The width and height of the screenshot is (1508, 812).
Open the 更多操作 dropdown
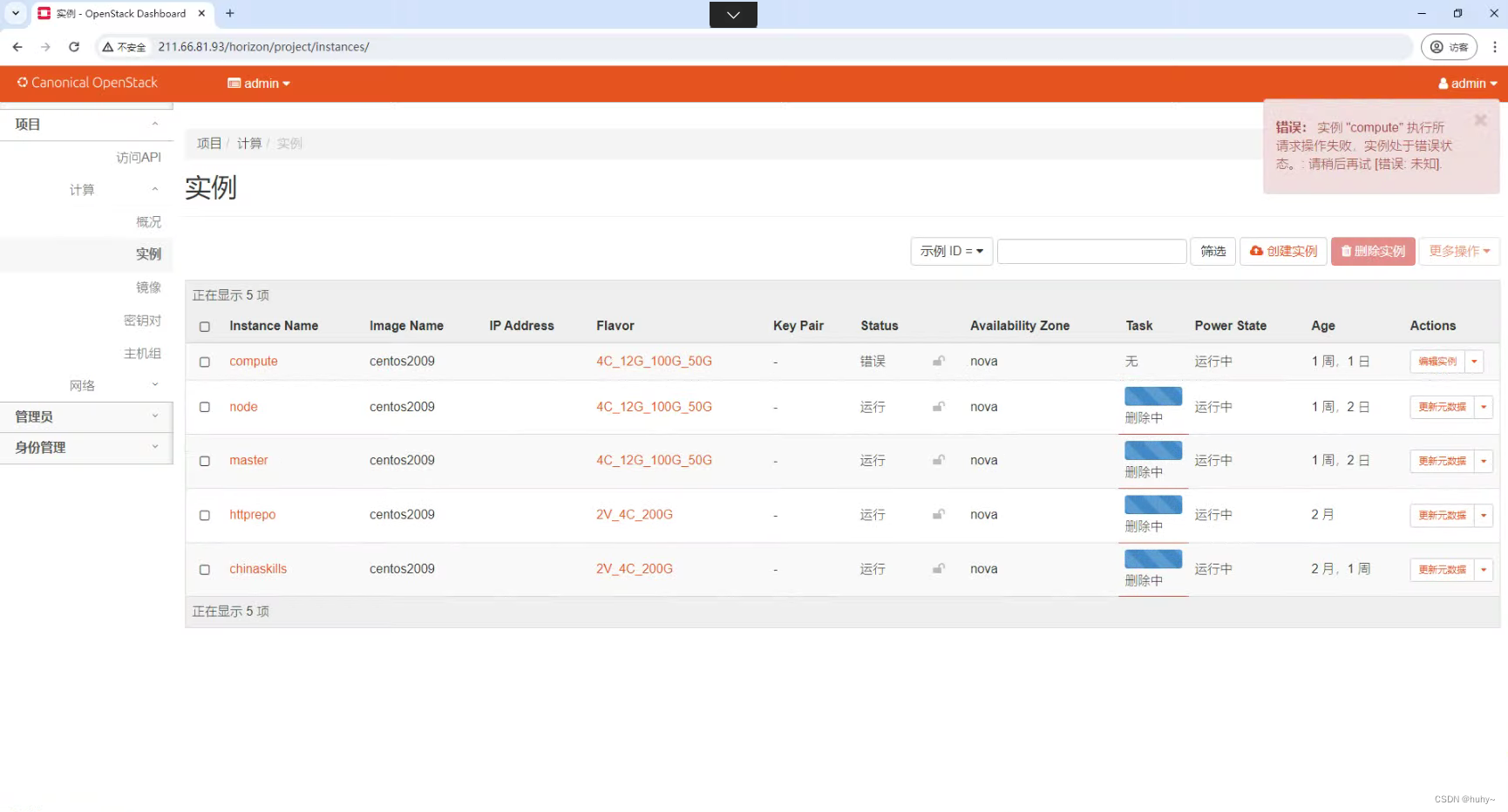1459,251
